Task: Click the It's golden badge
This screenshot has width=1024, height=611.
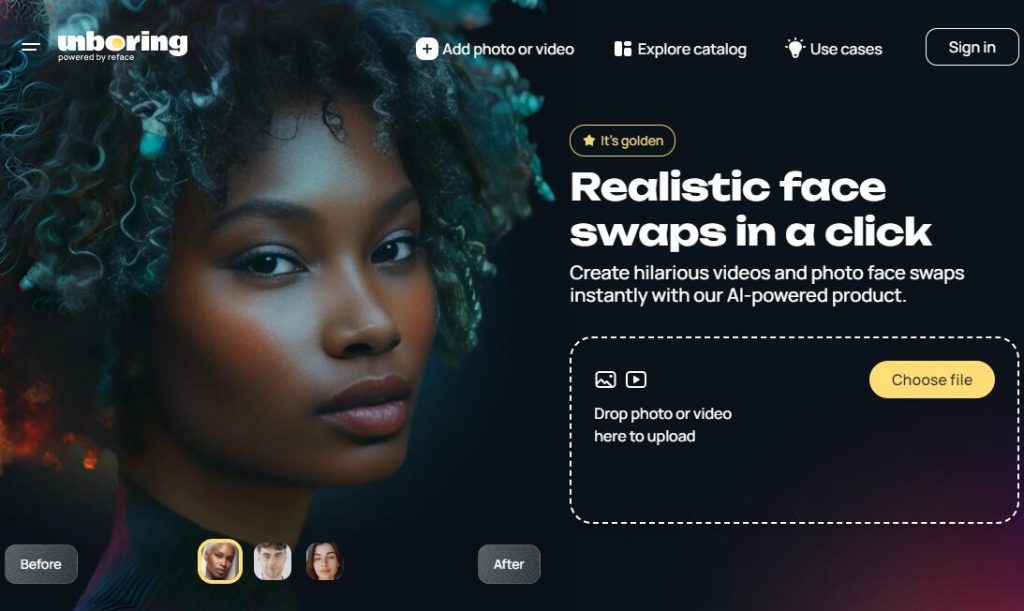Action: 622,140
